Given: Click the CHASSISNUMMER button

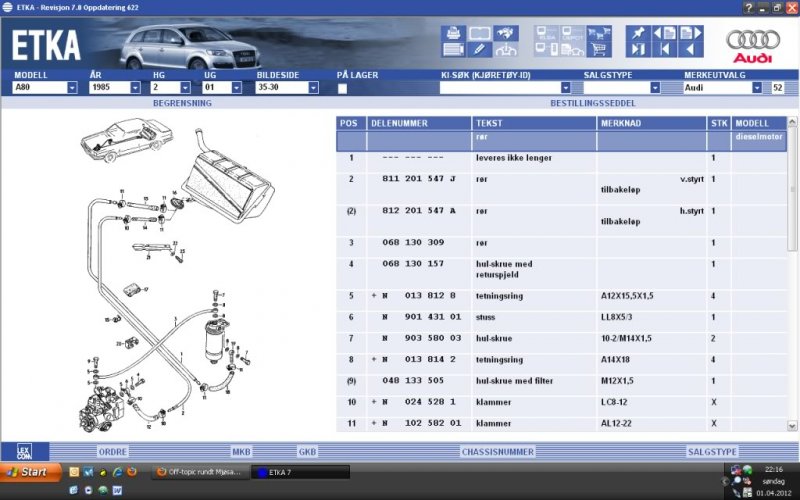Looking at the screenshot, I should click(x=495, y=451).
